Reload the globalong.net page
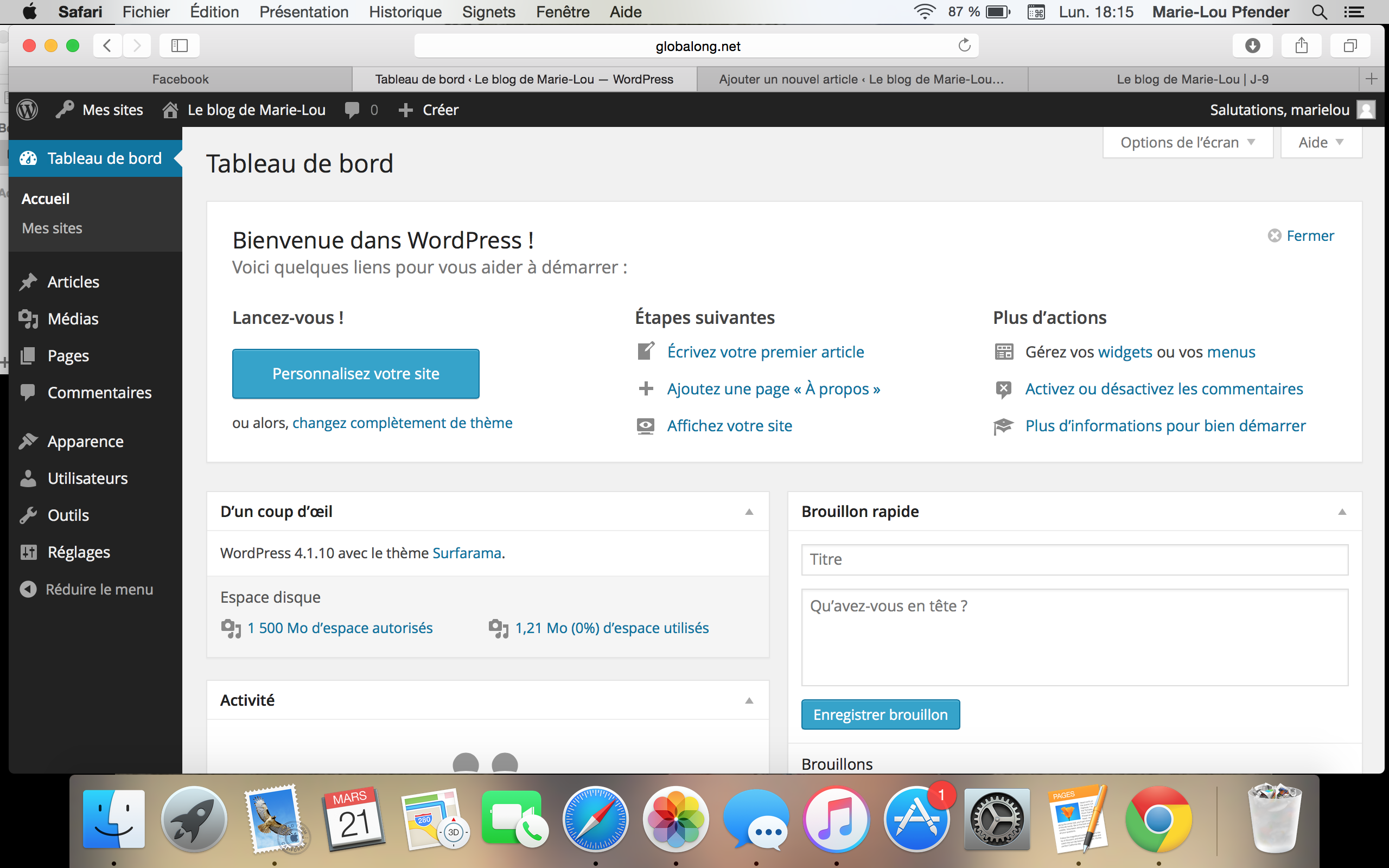 point(964,46)
